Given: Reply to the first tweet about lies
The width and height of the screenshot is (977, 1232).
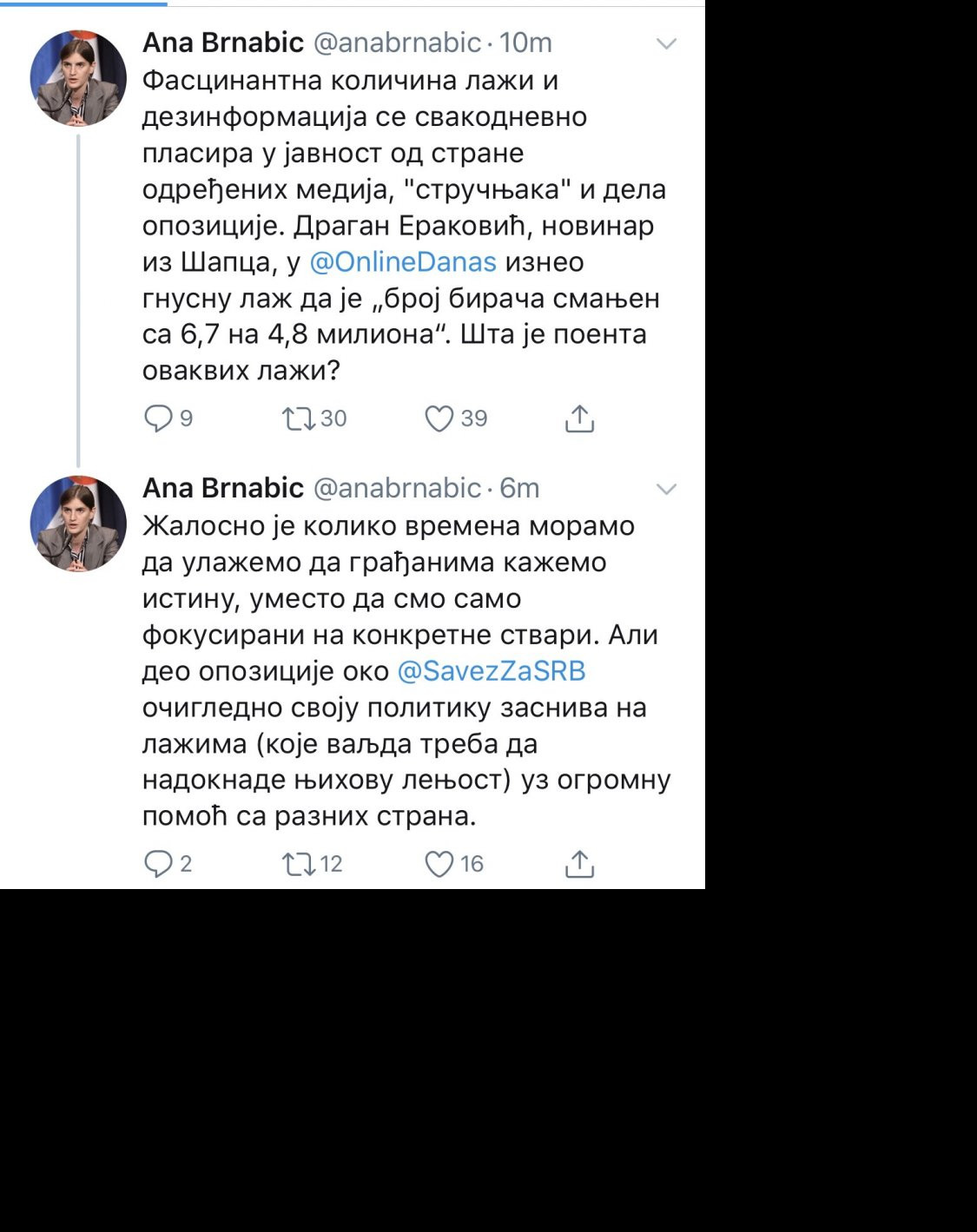Looking at the screenshot, I should (x=158, y=418).
